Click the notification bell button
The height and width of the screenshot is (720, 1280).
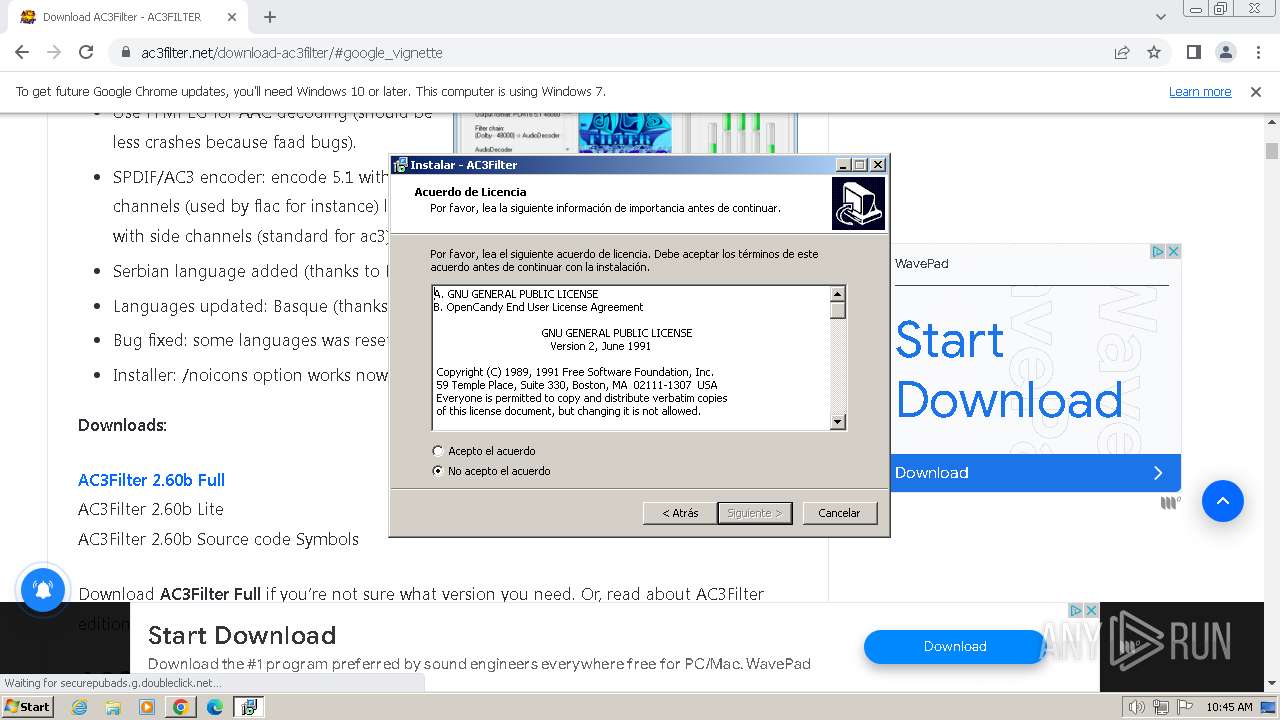coord(43,590)
